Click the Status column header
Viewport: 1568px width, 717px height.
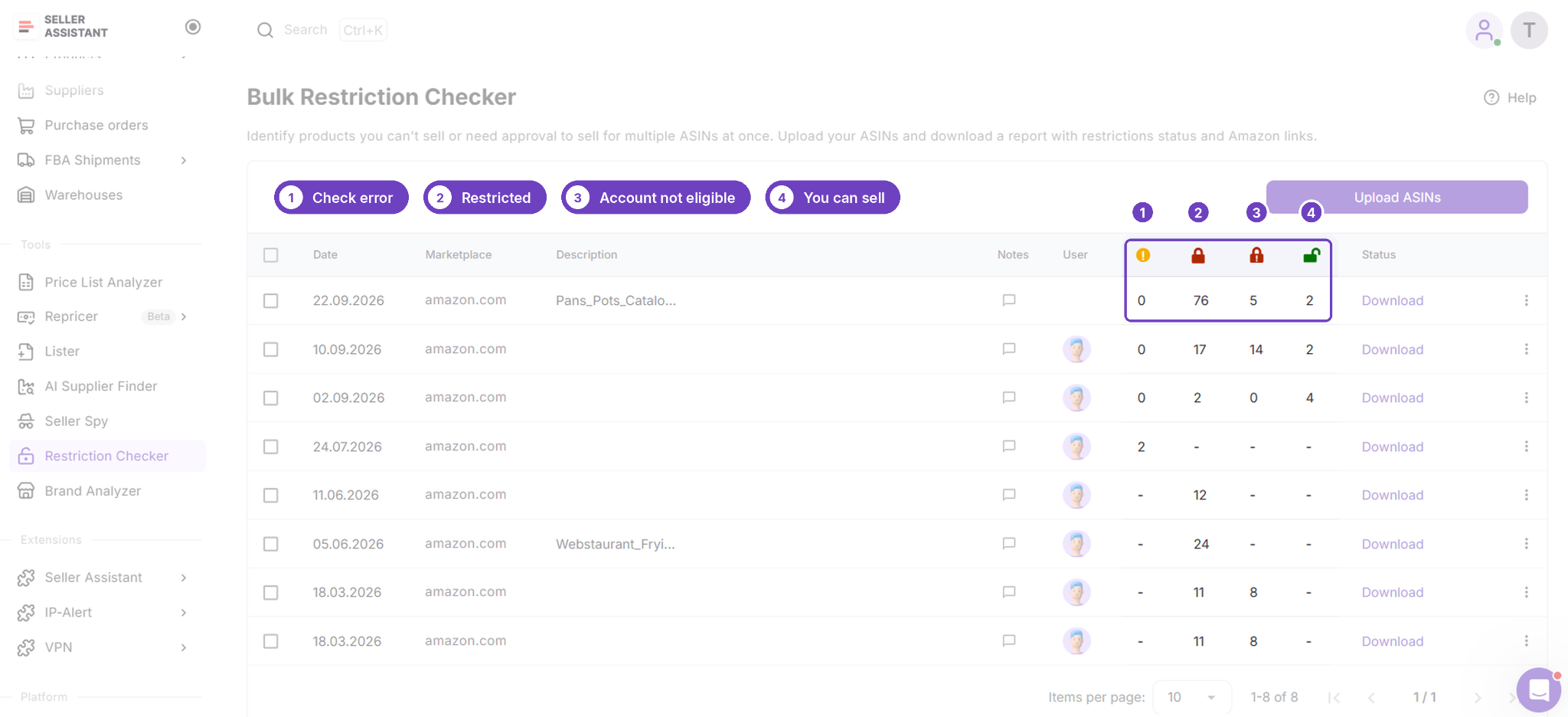(1378, 255)
